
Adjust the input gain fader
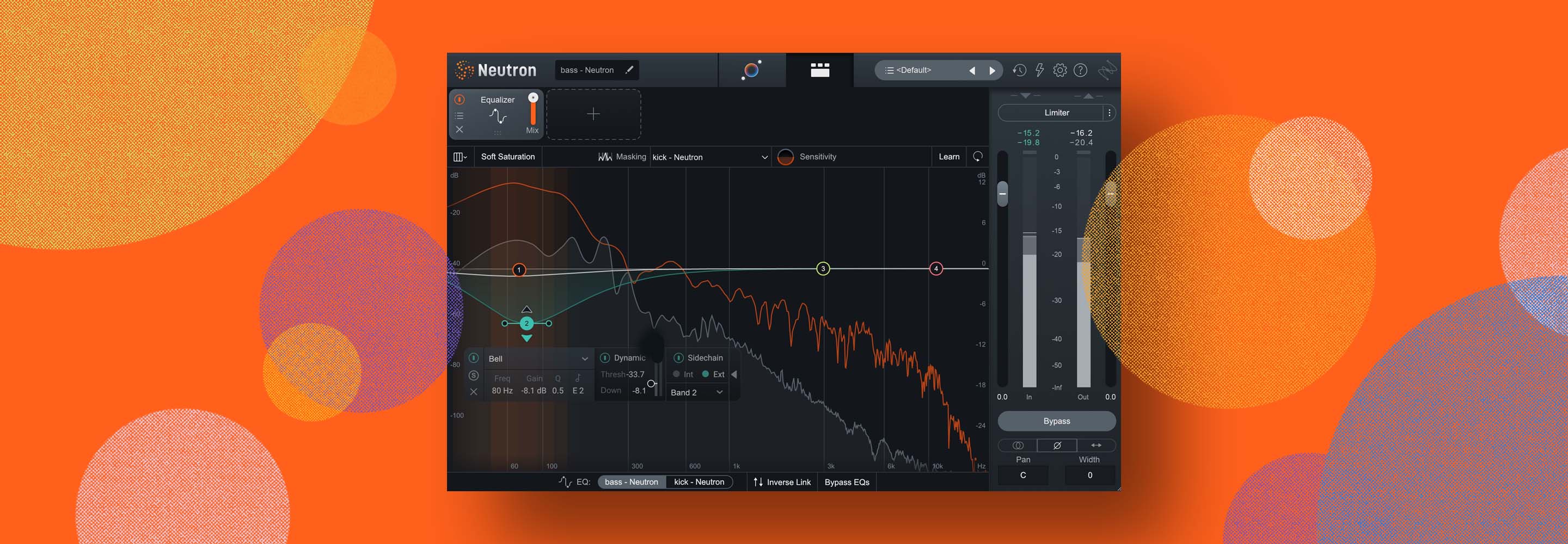coord(1002,194)
